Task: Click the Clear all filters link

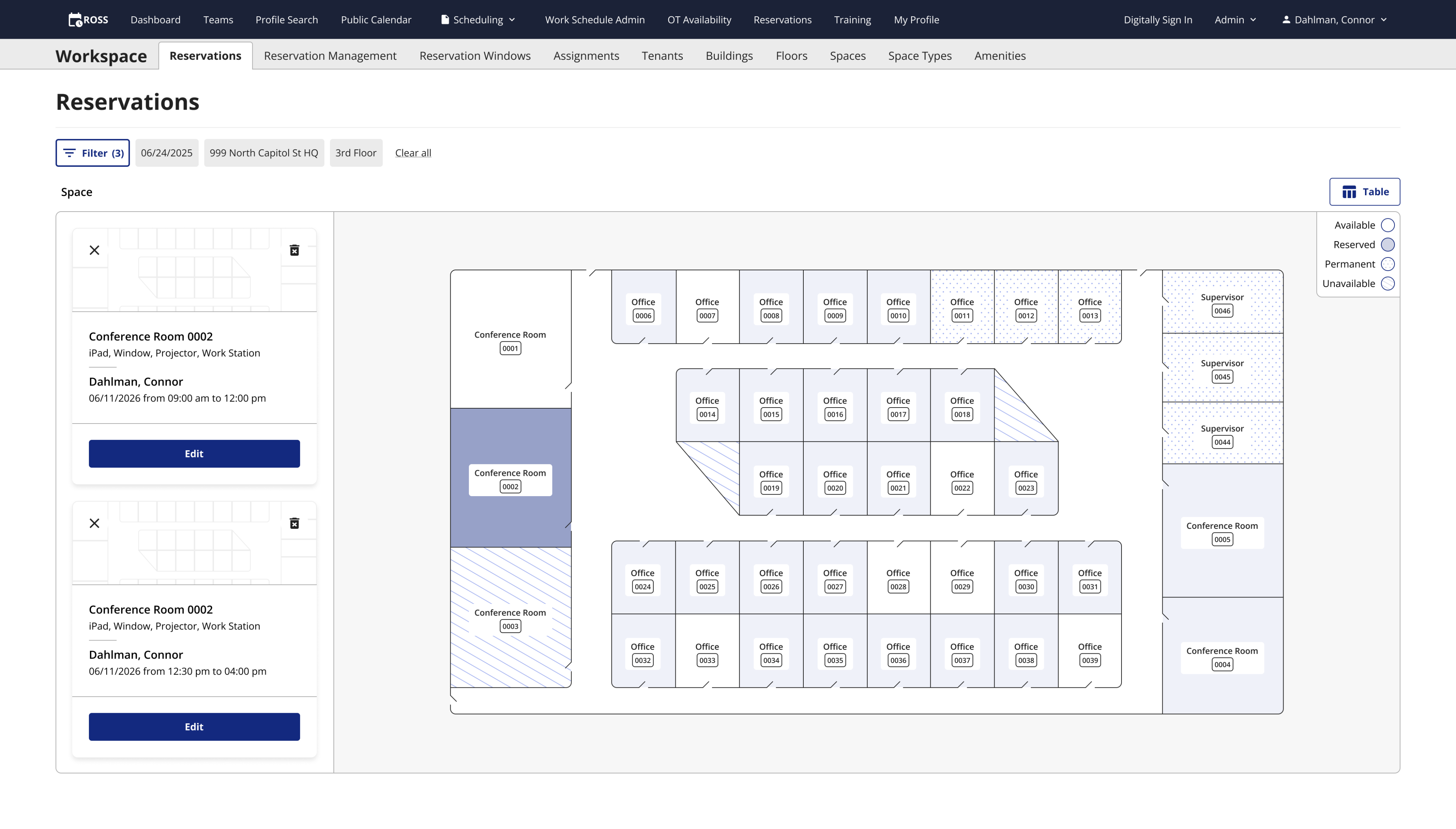Action: pos(413,153)
